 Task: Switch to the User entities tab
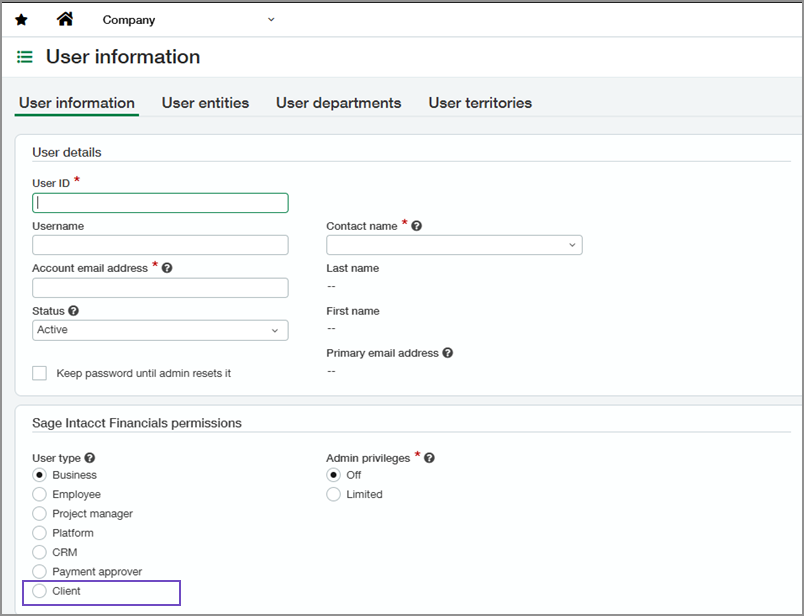coord(205,103)
